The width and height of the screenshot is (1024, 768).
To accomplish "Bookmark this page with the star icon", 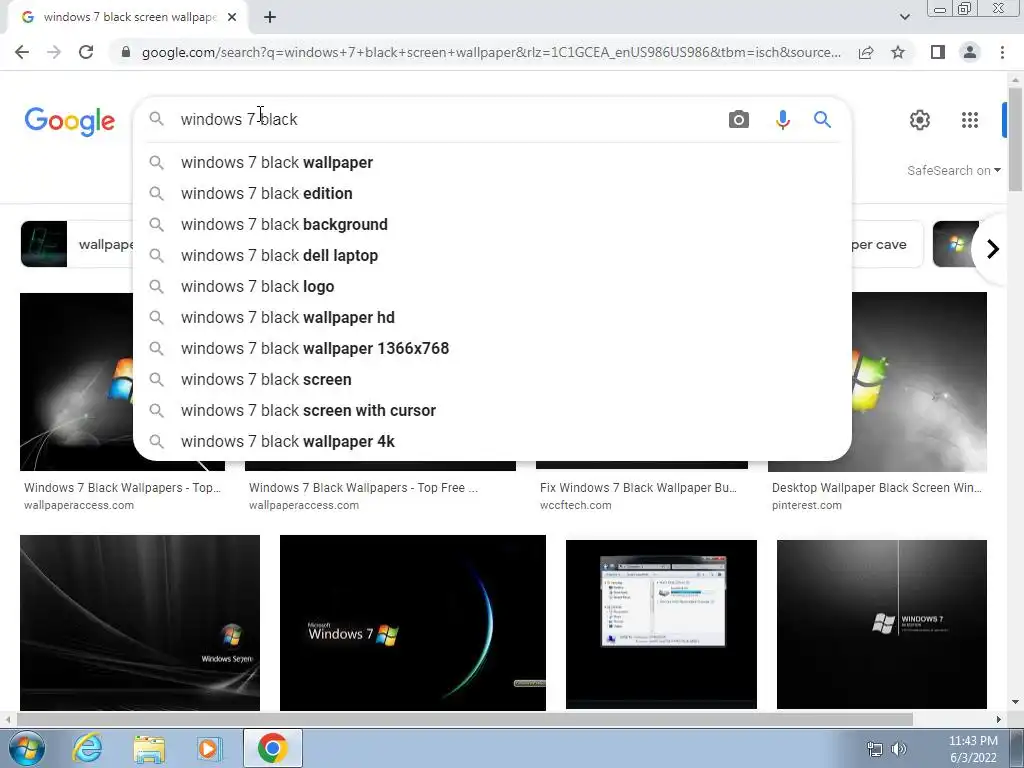I will tap(898, 52).
